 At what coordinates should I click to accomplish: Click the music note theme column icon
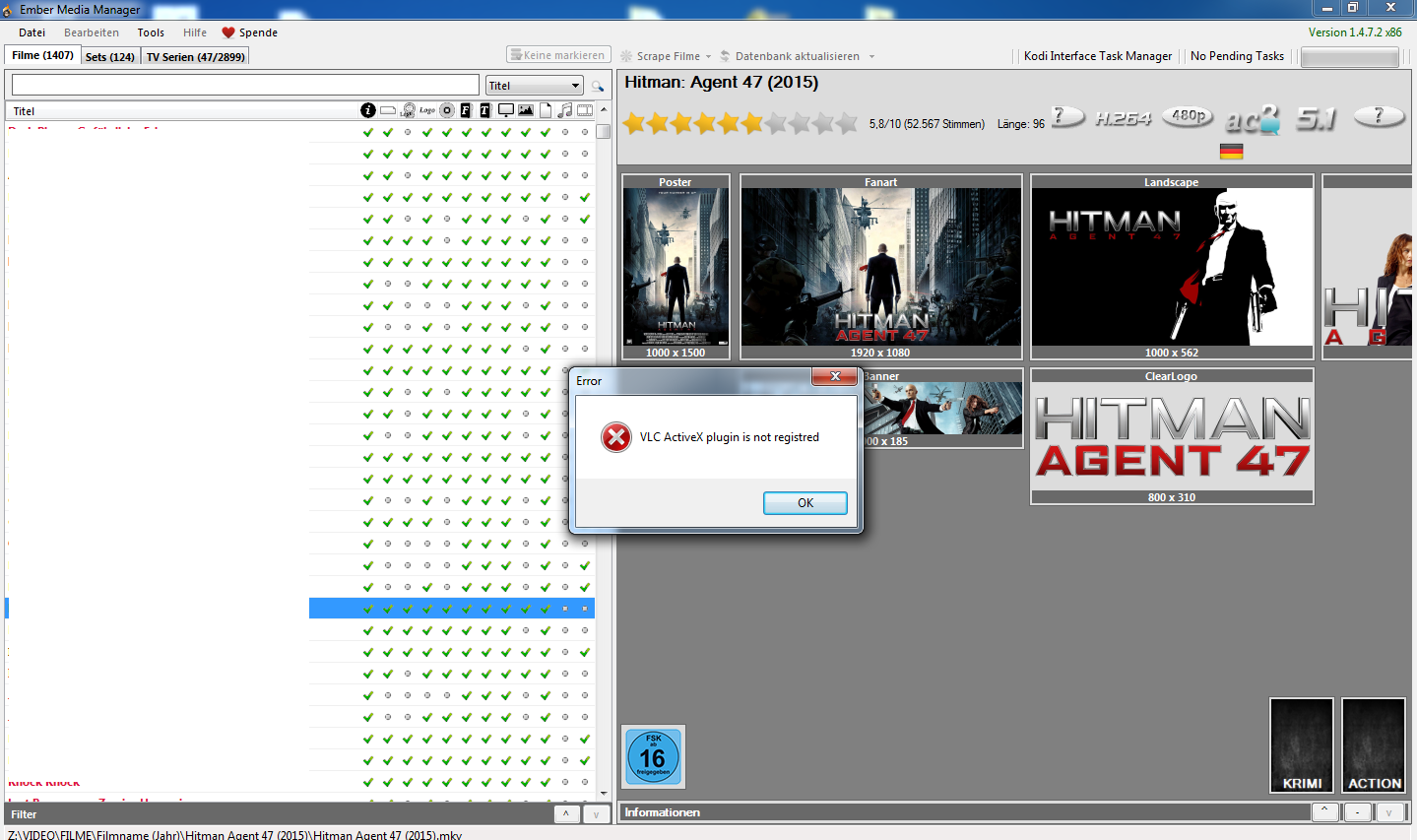point(565,110)
